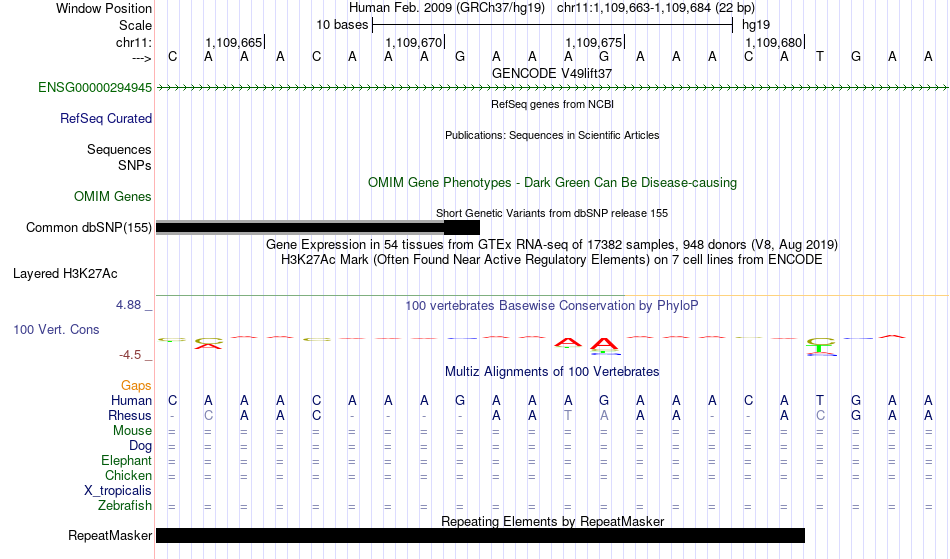Click the SNPs track label
Viewport: 950px width, 559px height.
[x=135, y=165]
